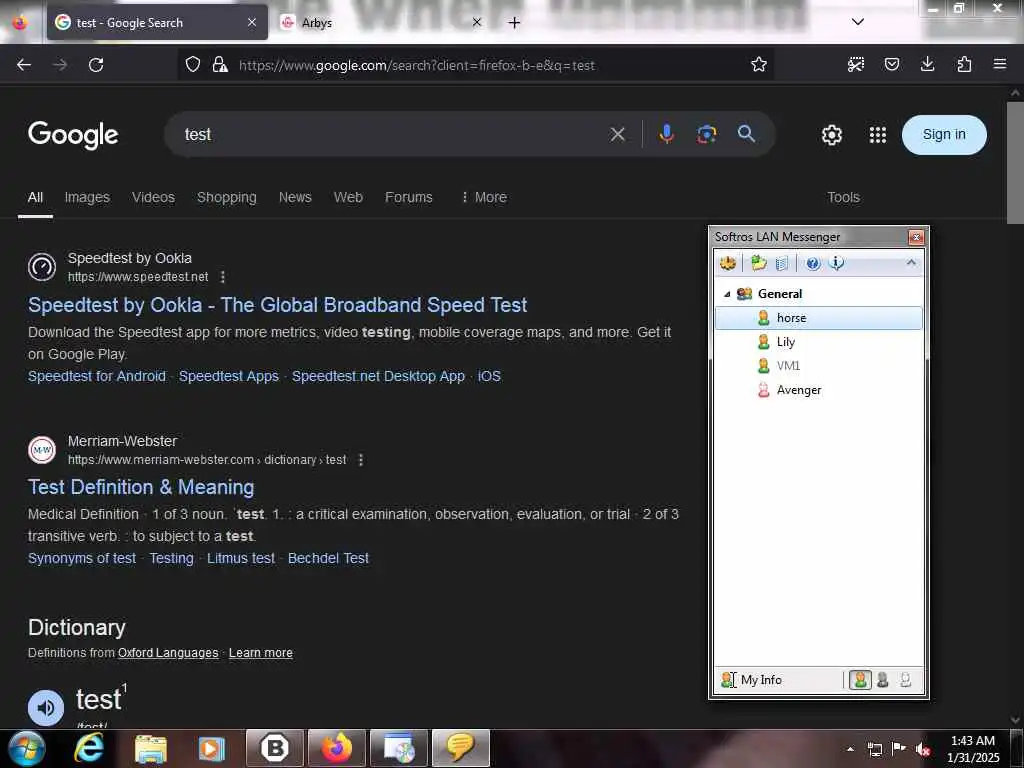Click Sign in button
The image size is (1024, 768).
[x=944, y=135]
